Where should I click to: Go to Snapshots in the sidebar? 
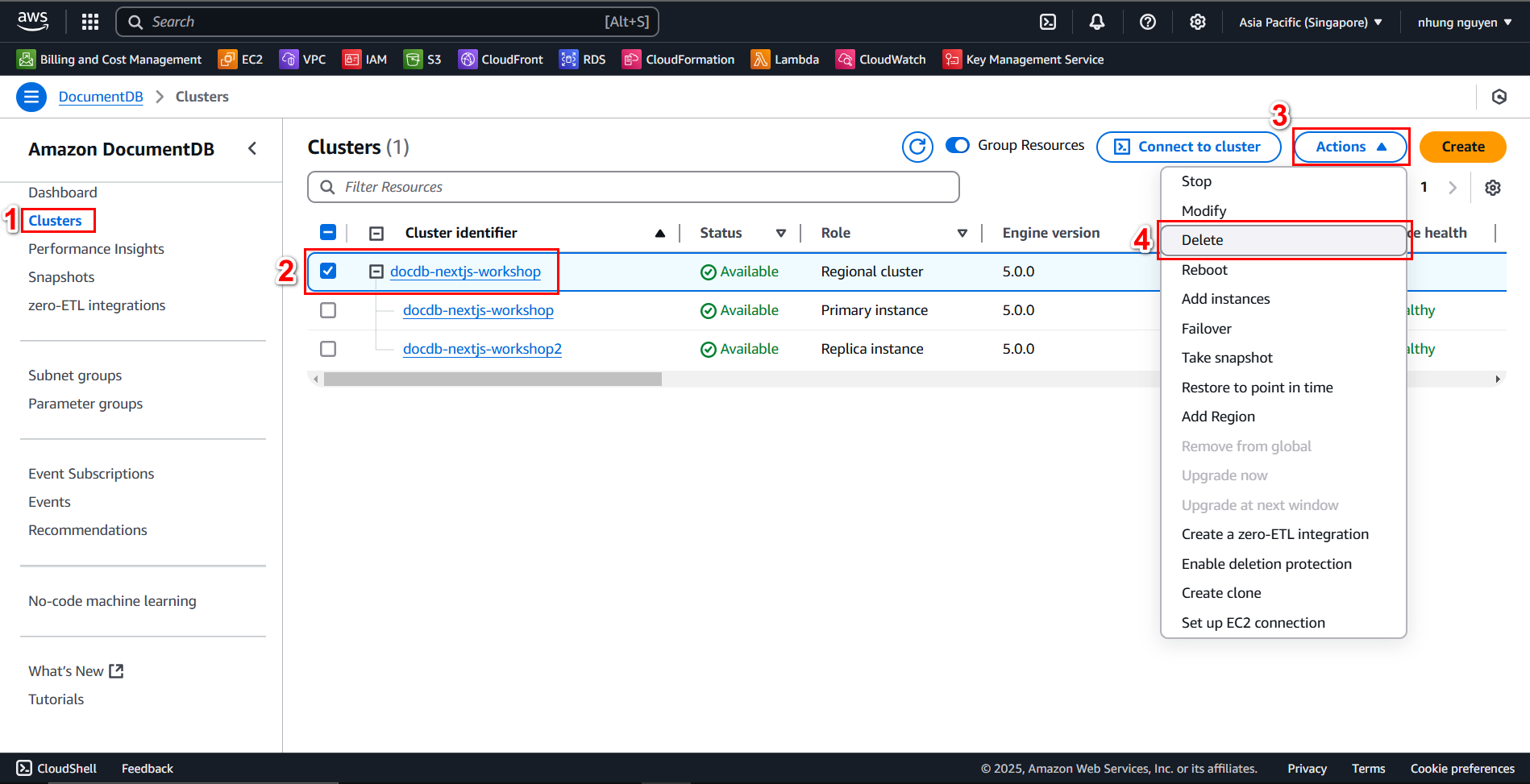click(61, 277)
